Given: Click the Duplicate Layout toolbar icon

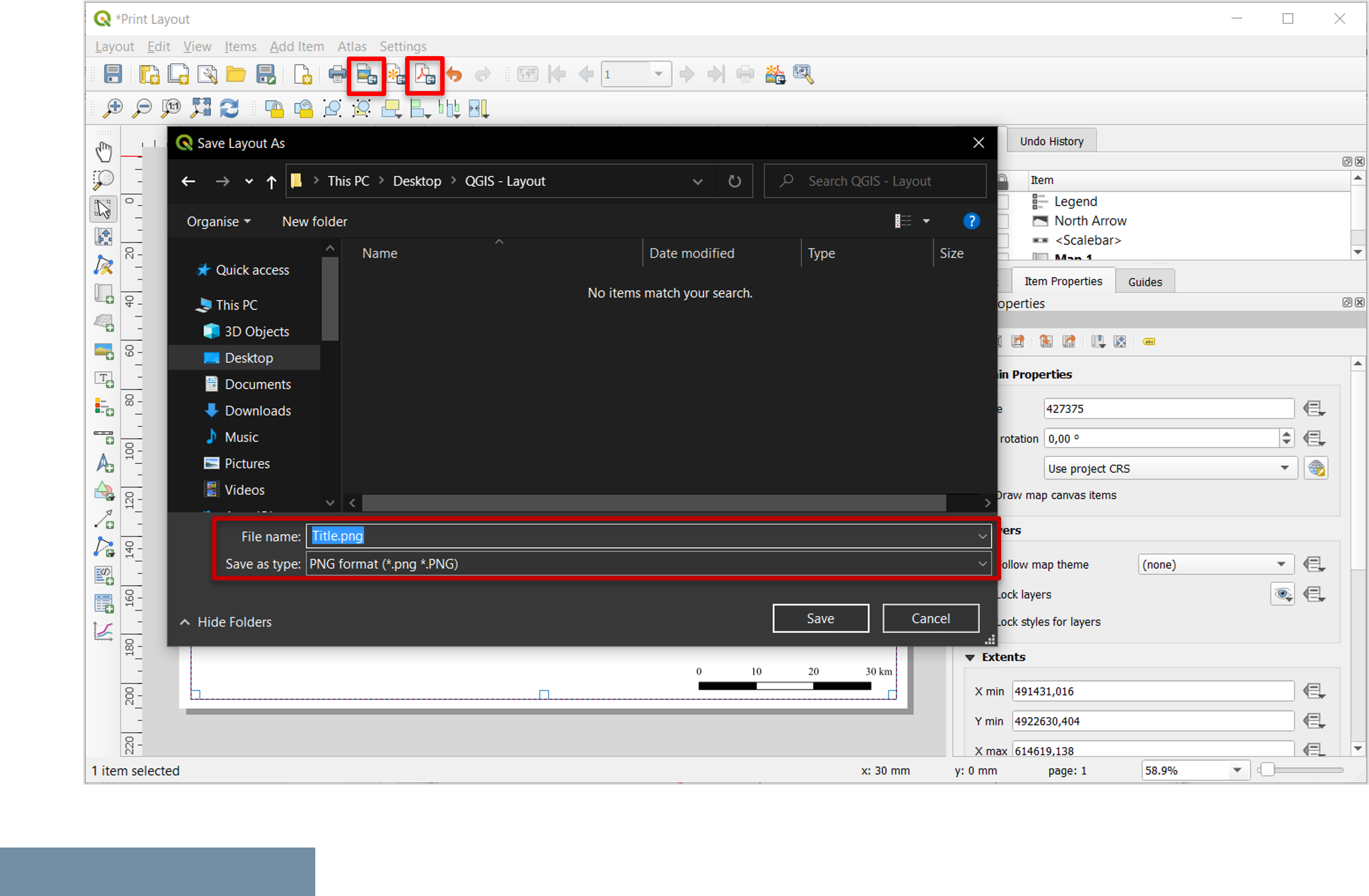Looking at the screenshot, I should [x=178, y=74].
